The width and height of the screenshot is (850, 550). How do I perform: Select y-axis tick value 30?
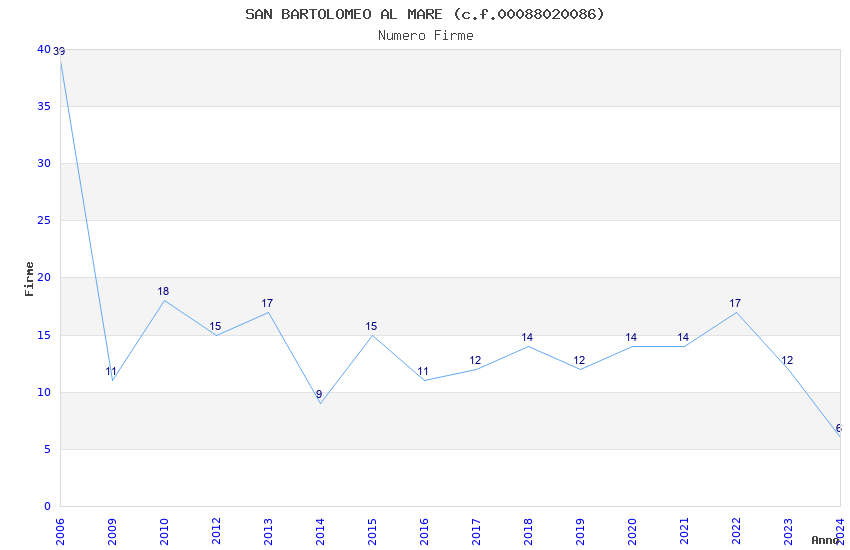tap(43, 163)
